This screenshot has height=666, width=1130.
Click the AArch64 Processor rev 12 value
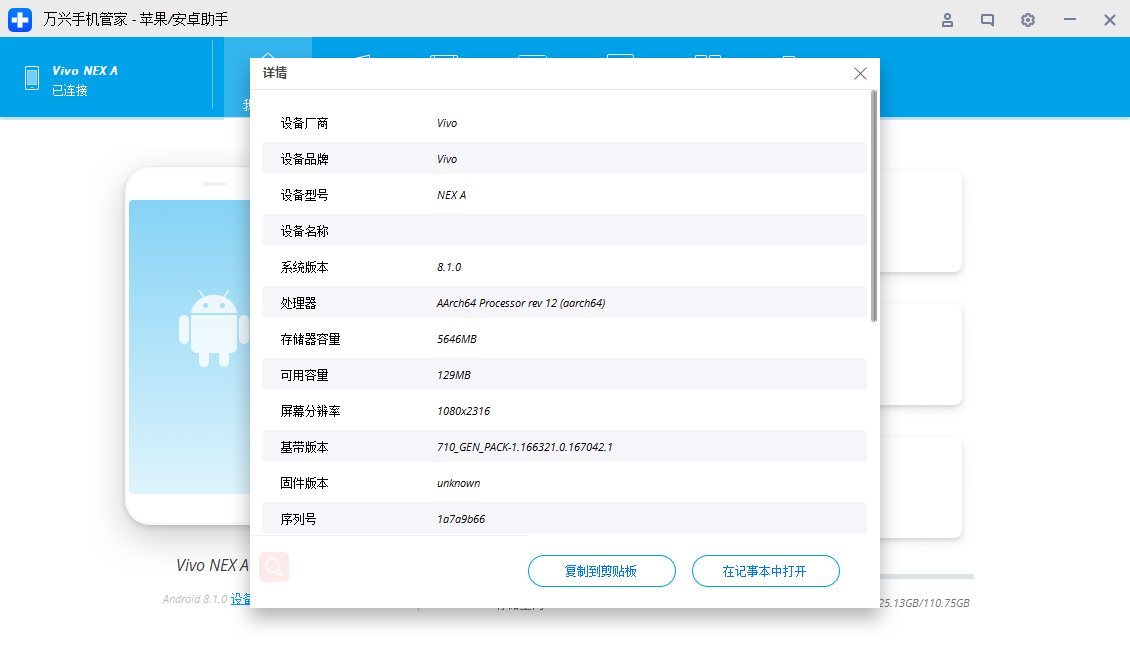coord(520,303)
